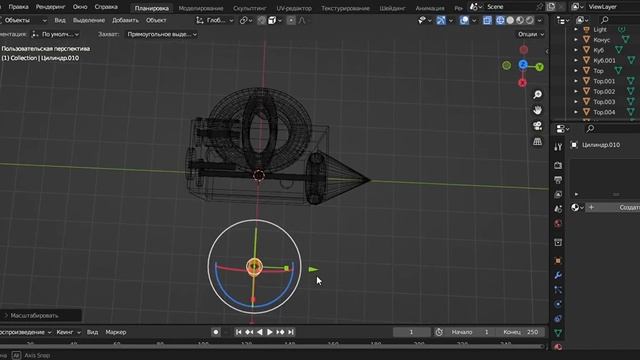Open the View Layer properties tab
640x360 pixels.
pos(558,194)
